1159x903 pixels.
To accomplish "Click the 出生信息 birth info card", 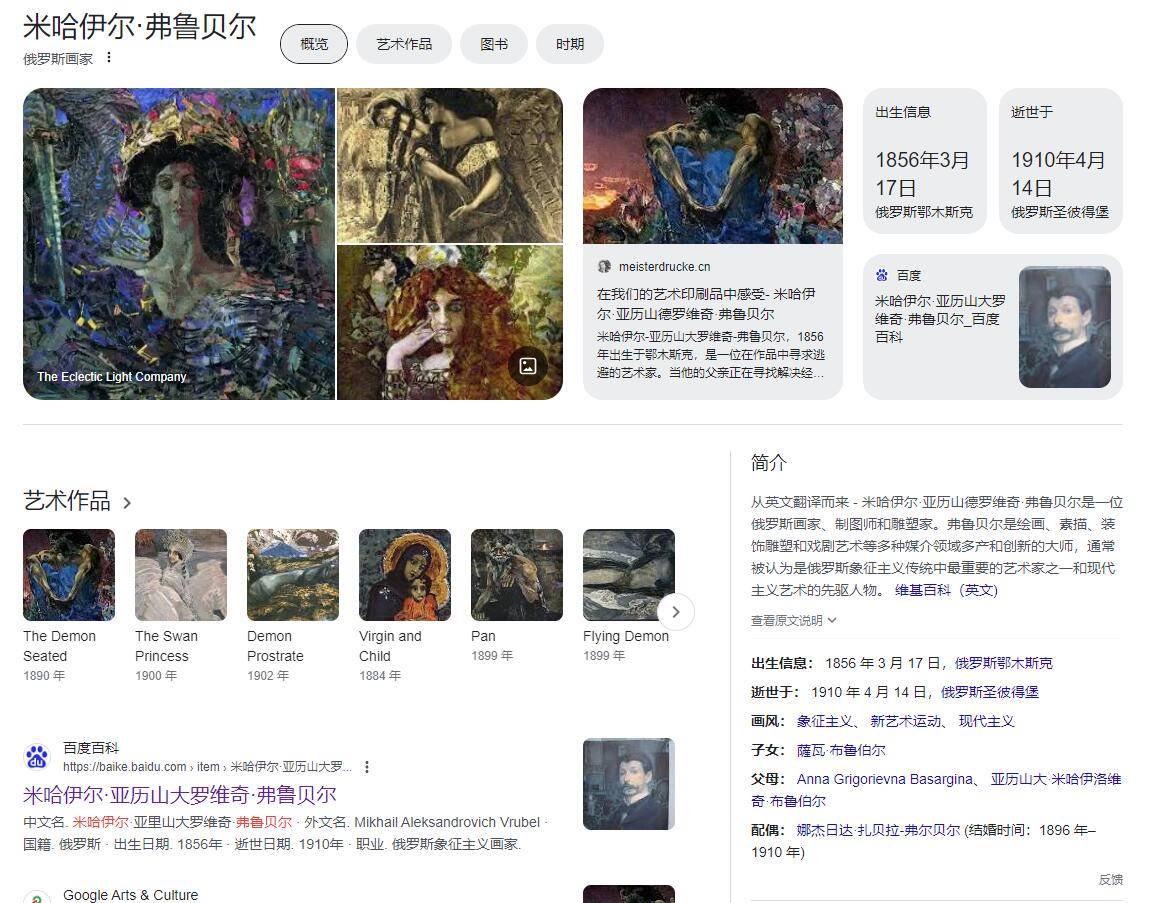I will click(925, 161).
